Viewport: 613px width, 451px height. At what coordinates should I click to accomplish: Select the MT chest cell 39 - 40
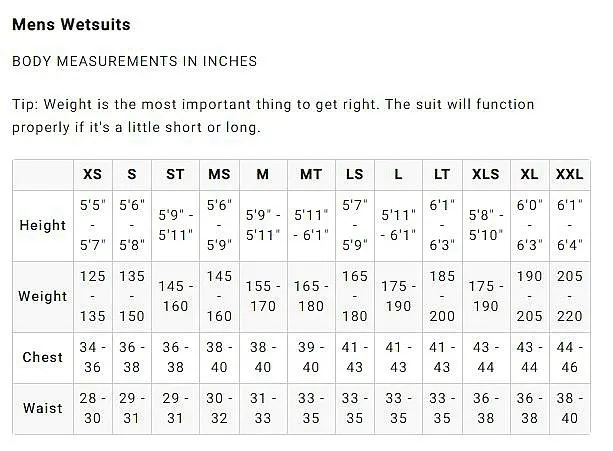click(x=311, y=358)
